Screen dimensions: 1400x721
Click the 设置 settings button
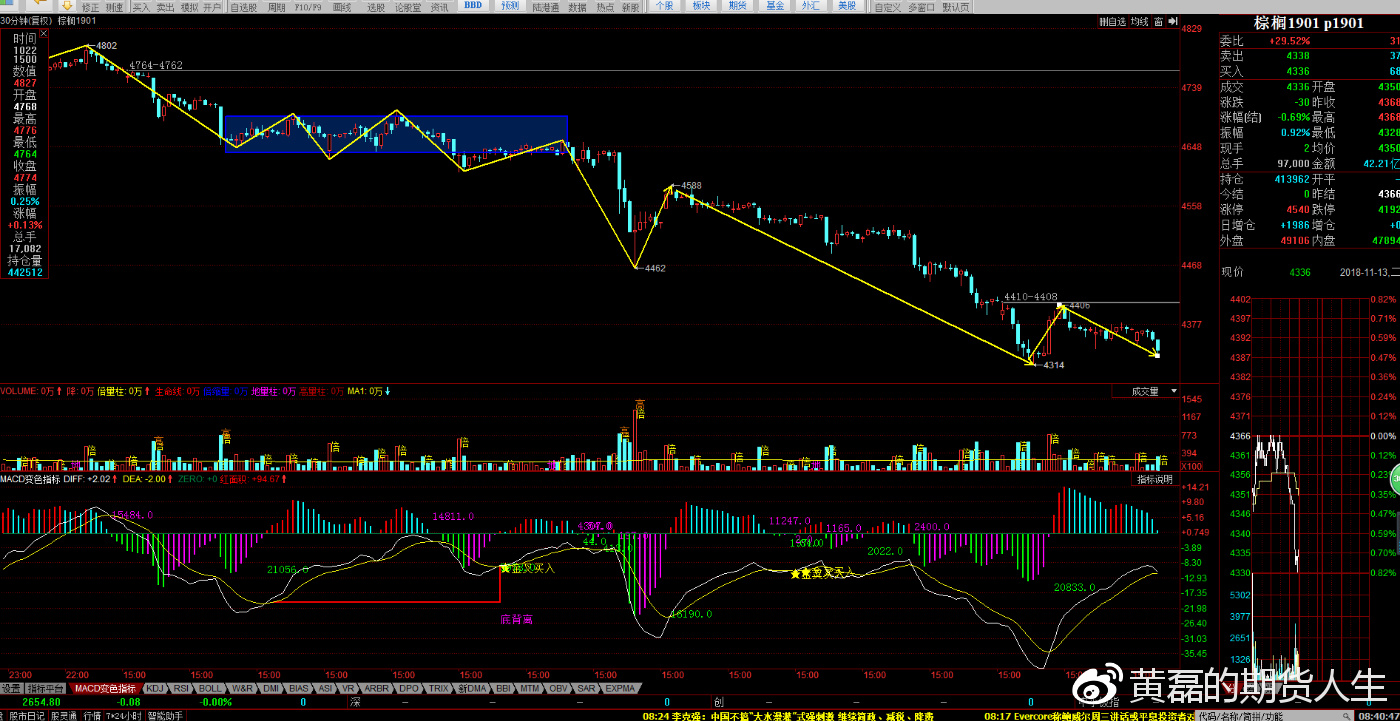pyautogui.click(x=11, y=688)
